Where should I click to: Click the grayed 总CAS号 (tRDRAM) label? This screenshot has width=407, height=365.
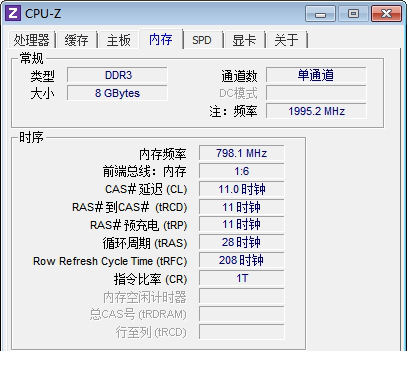(138, 315)
